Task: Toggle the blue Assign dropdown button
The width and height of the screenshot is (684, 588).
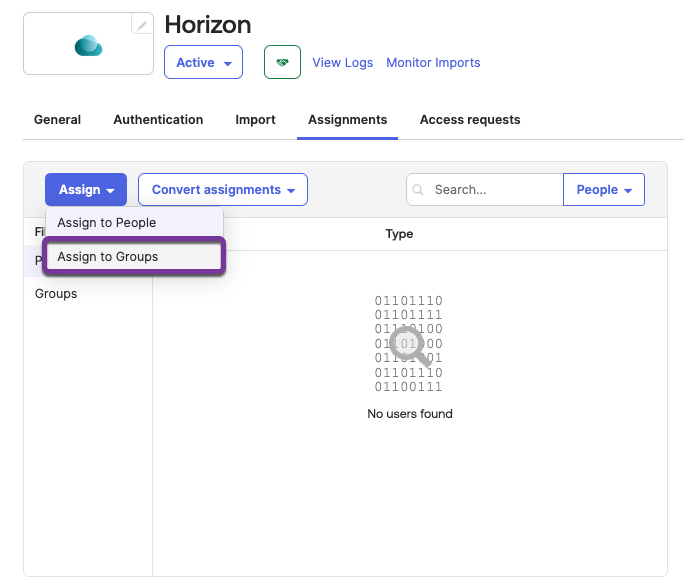Action: [x=86, y=190]
